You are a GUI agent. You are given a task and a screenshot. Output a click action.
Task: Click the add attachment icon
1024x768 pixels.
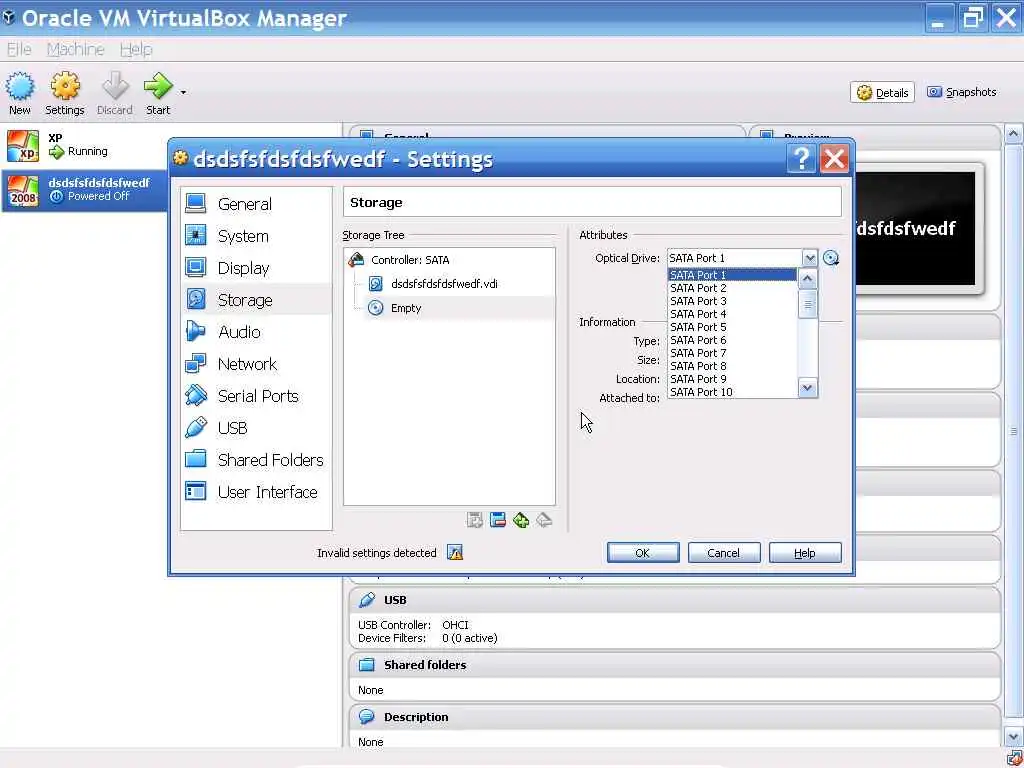point(520,520)
